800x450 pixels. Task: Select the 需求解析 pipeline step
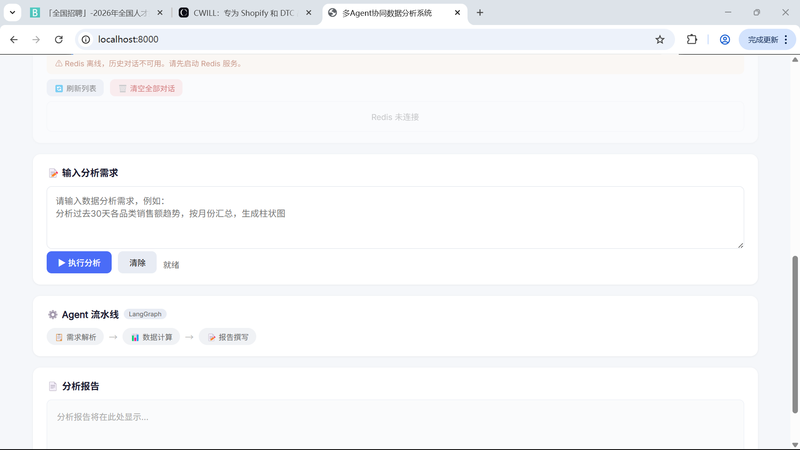76,337
